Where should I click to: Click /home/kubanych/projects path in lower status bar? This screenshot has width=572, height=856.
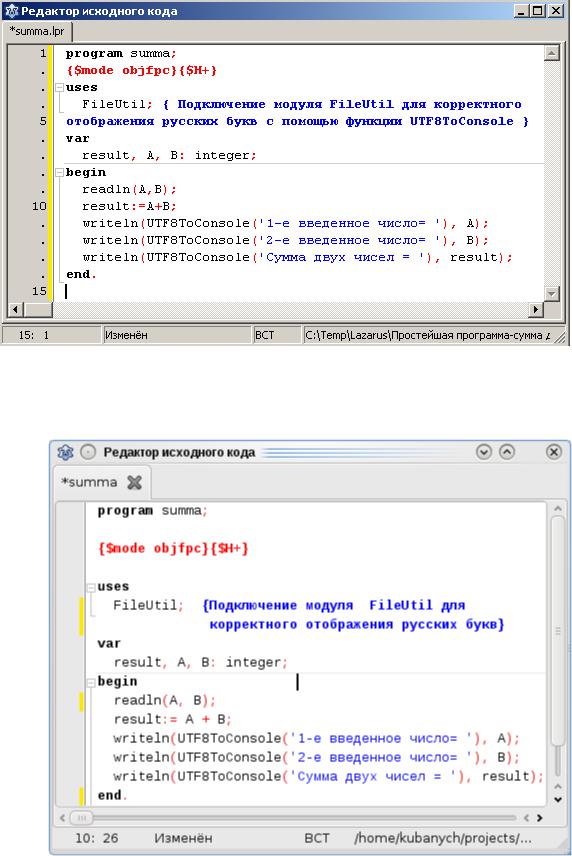443,838
